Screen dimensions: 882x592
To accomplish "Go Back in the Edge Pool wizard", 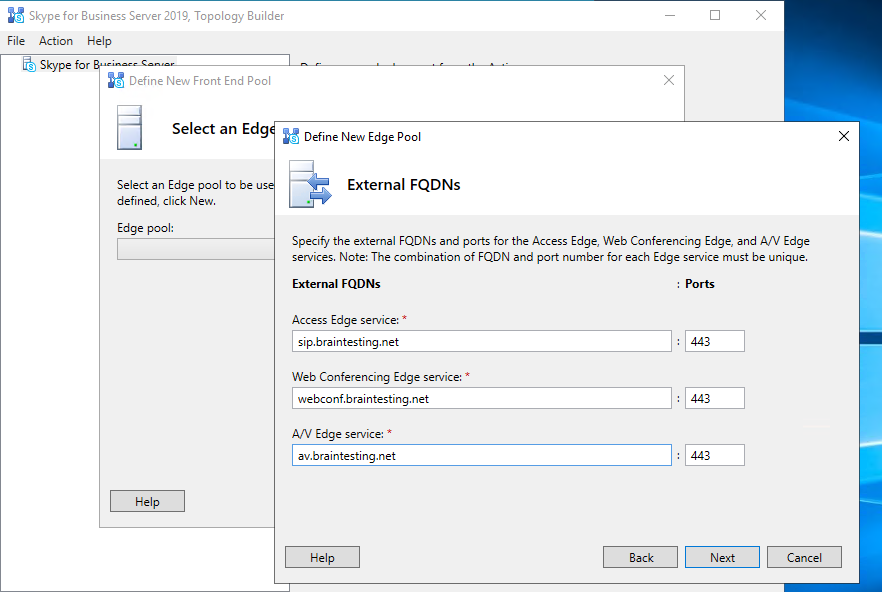I will click(x=641, y=558).
